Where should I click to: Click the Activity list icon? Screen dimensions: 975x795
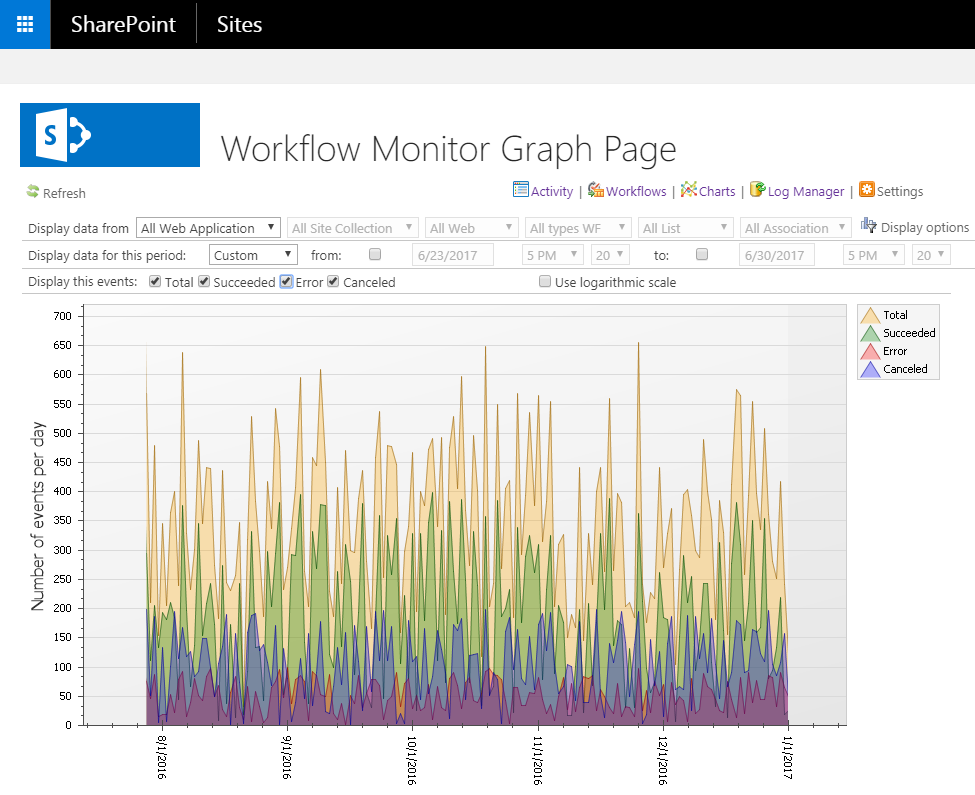click(x=520, y=190)
